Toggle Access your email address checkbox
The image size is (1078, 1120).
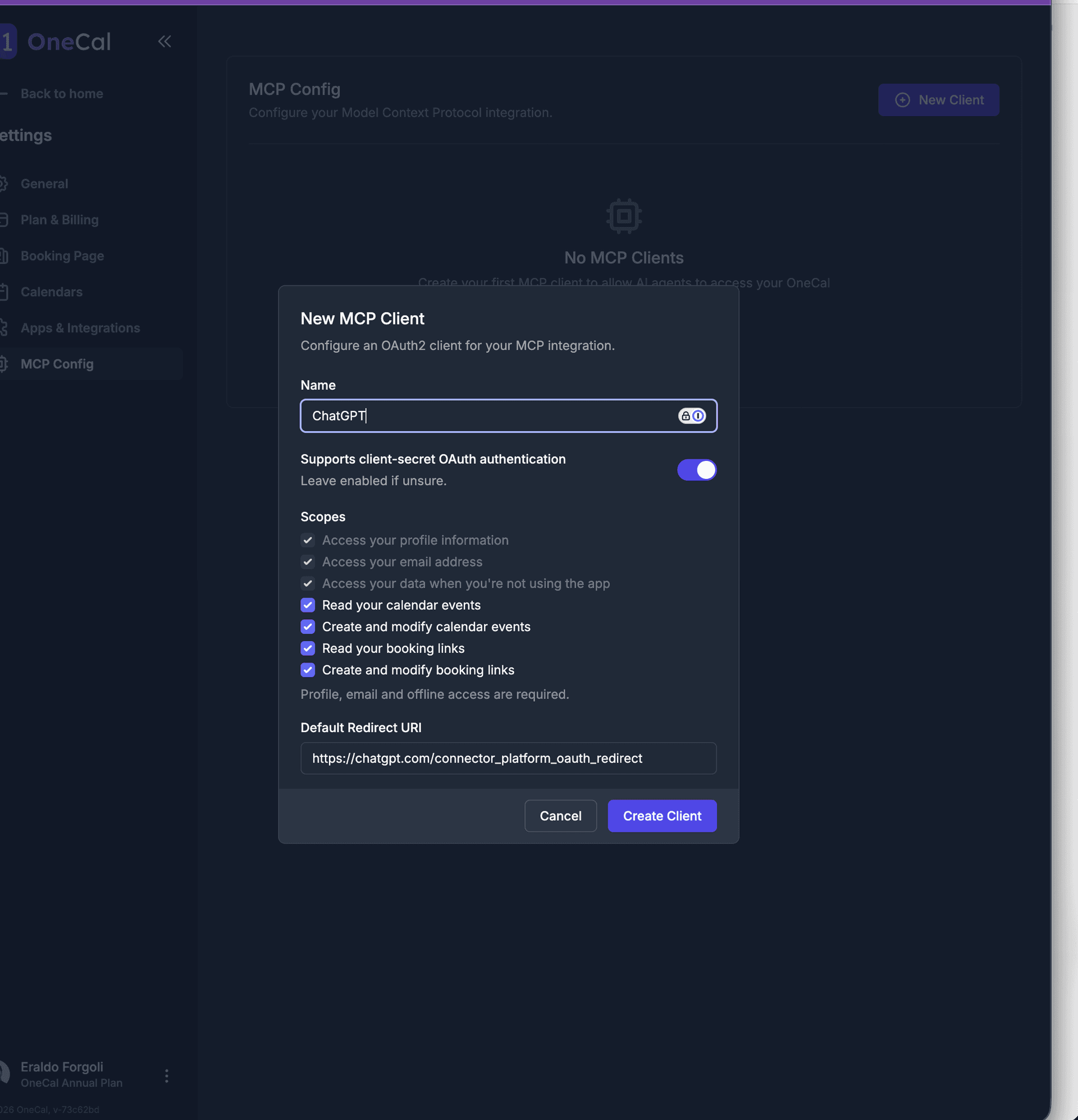[308, 562]
